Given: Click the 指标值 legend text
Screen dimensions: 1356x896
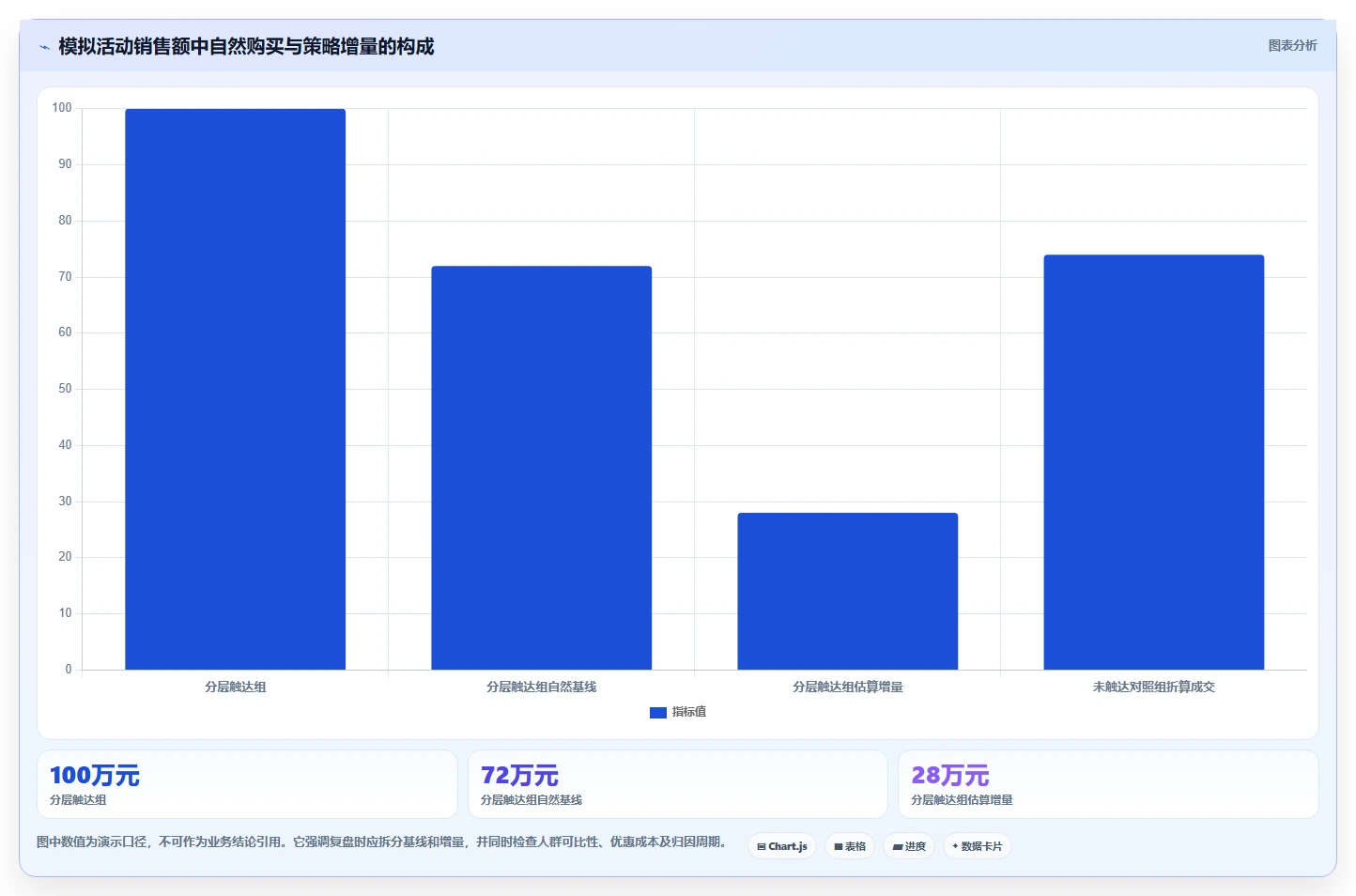Looking at the screenshot, I should pos(689,712).
